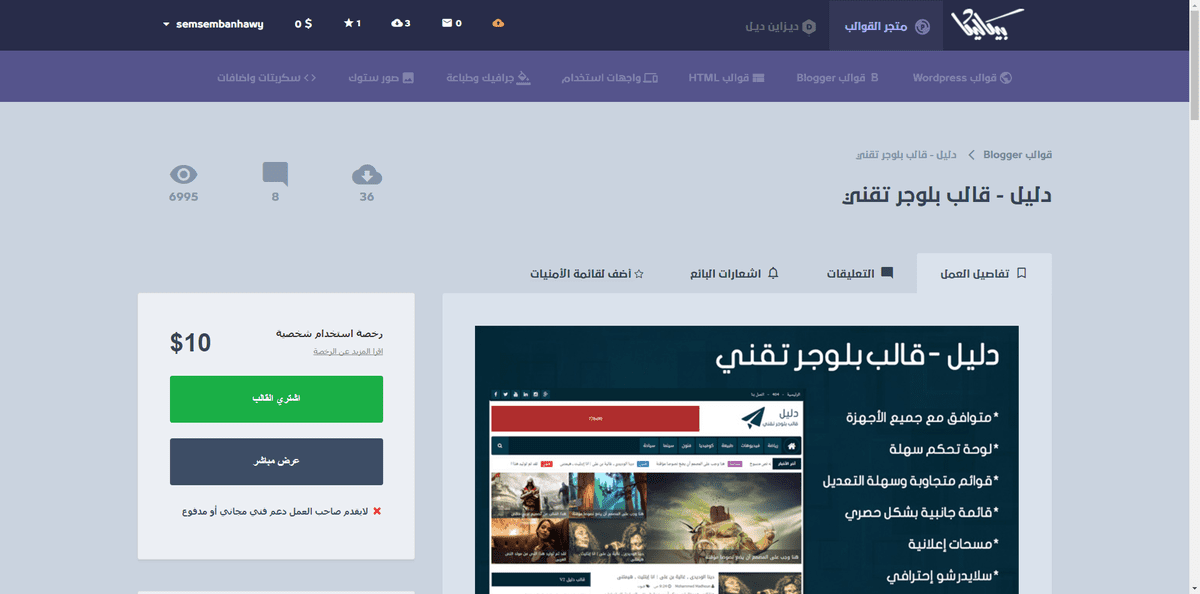The width and height of the screenshot is (1200, 594).
Task: Open قوالب Wordpress via the globe icon
Action: 960,77
